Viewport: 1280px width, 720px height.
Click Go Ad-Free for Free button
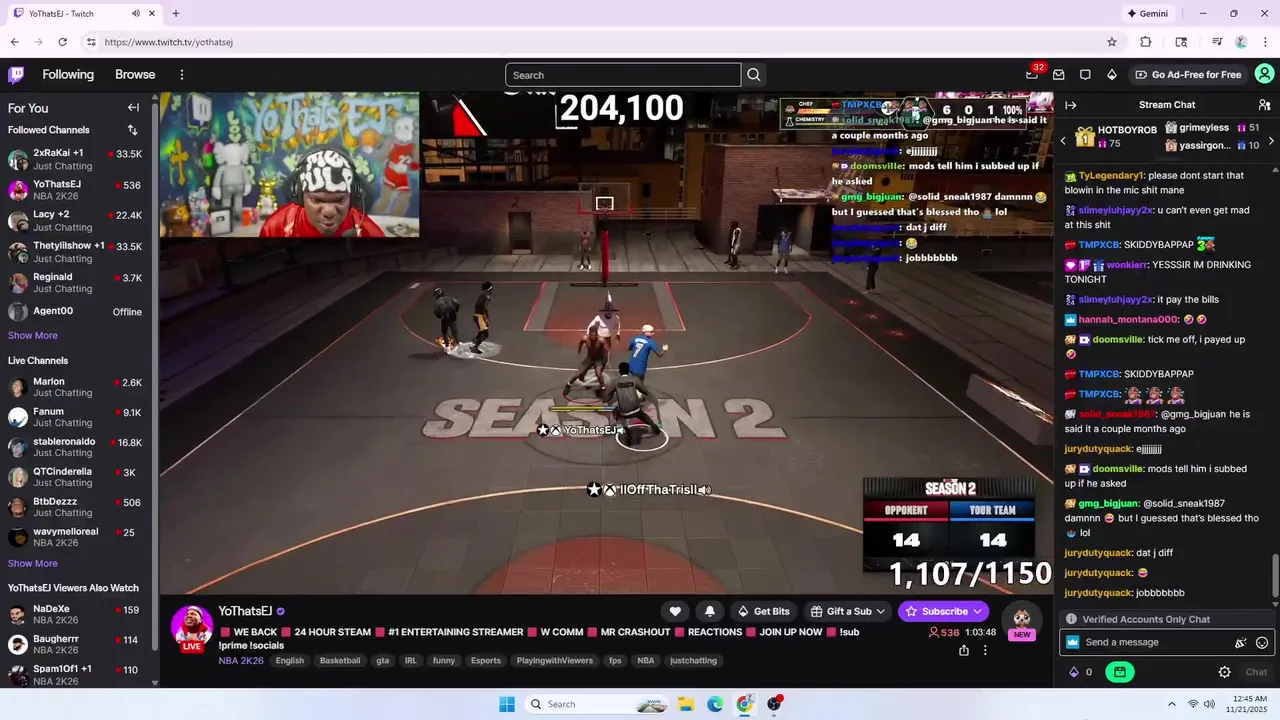(1188, 75)
